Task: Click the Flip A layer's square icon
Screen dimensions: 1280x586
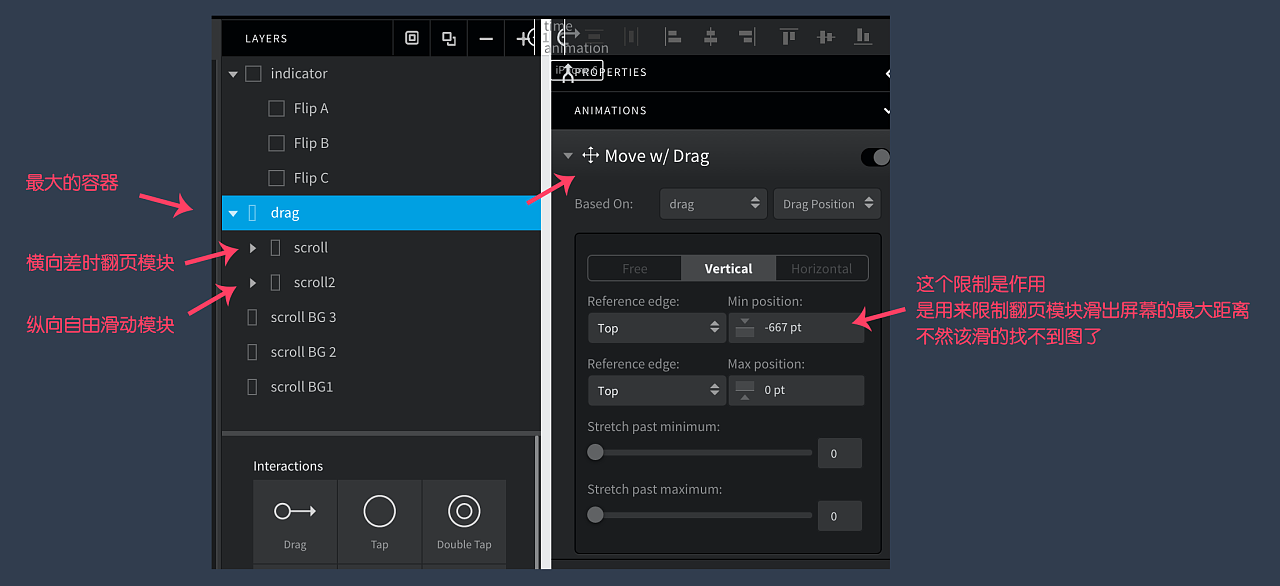Action: point(277,108)
